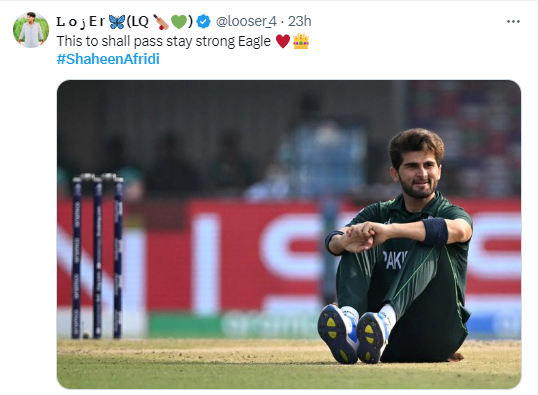The height and width of the screenshot is (395, 538).
Task: Click the navy wristband on player's arm
Action: [435, 231]
